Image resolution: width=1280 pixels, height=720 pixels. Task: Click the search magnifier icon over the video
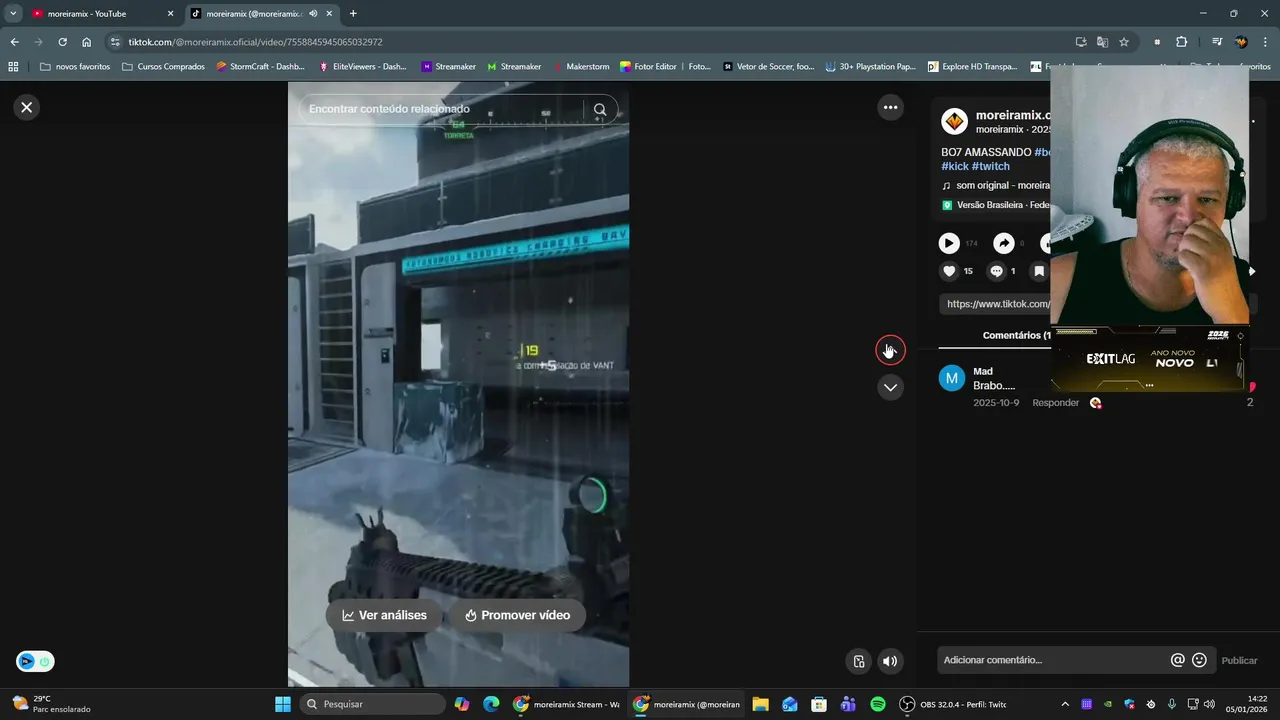coord(599,110)
